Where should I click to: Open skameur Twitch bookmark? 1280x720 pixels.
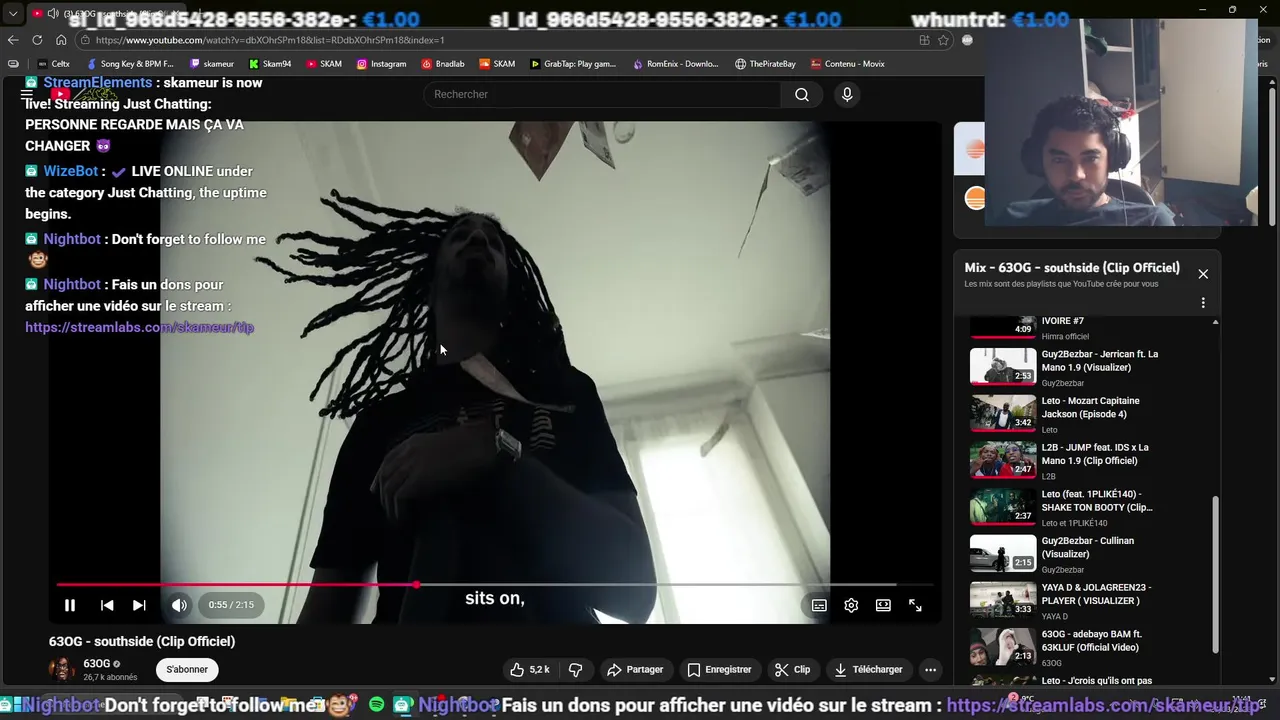coord(210,64)
